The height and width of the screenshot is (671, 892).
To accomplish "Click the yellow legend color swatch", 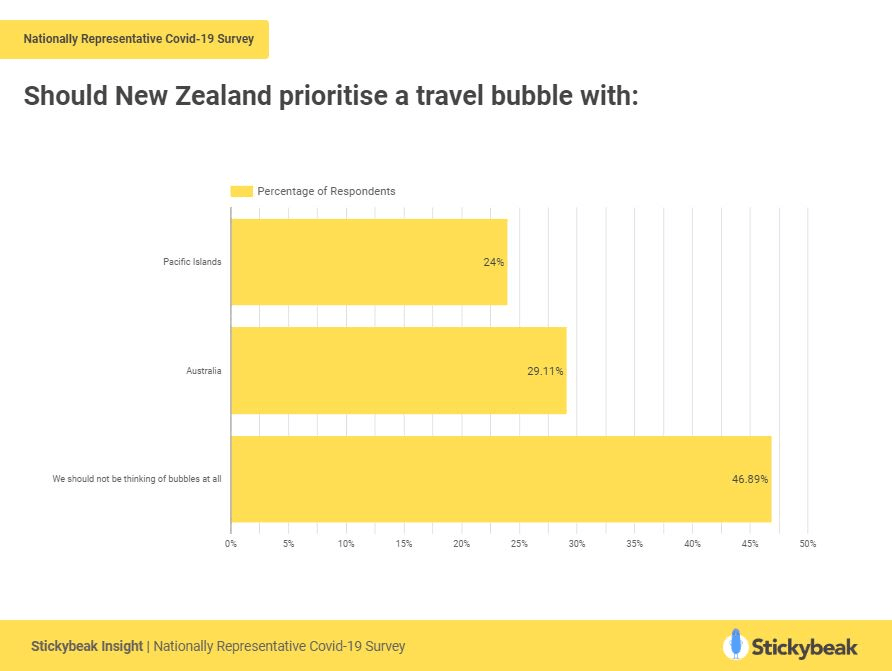I will click(x=241, y=191).
